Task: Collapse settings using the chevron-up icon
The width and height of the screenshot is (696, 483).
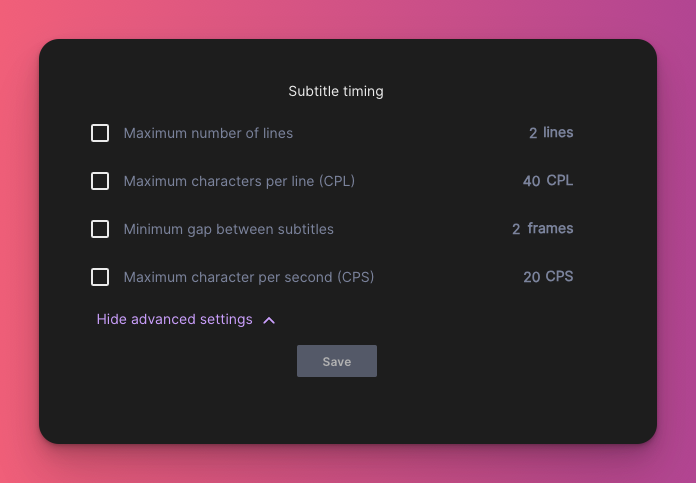Action: 269,320
